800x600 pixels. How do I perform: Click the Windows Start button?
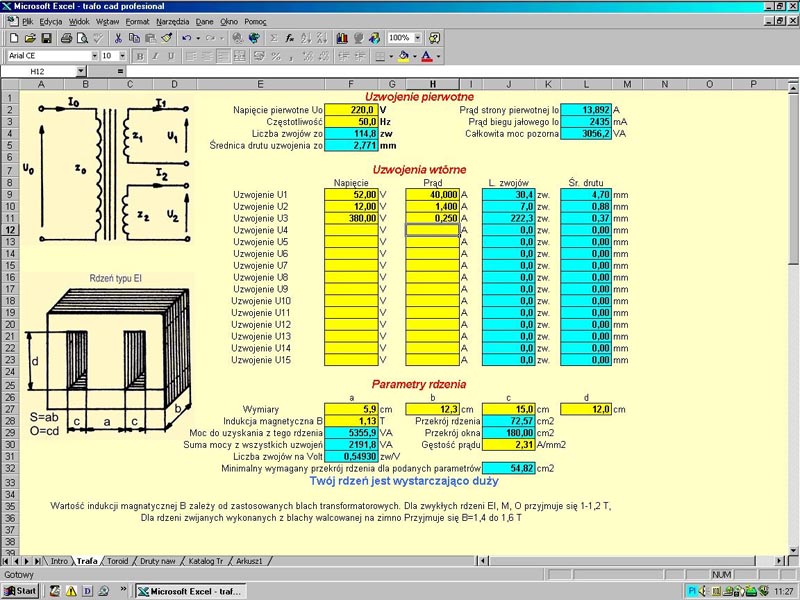[21, 591]
